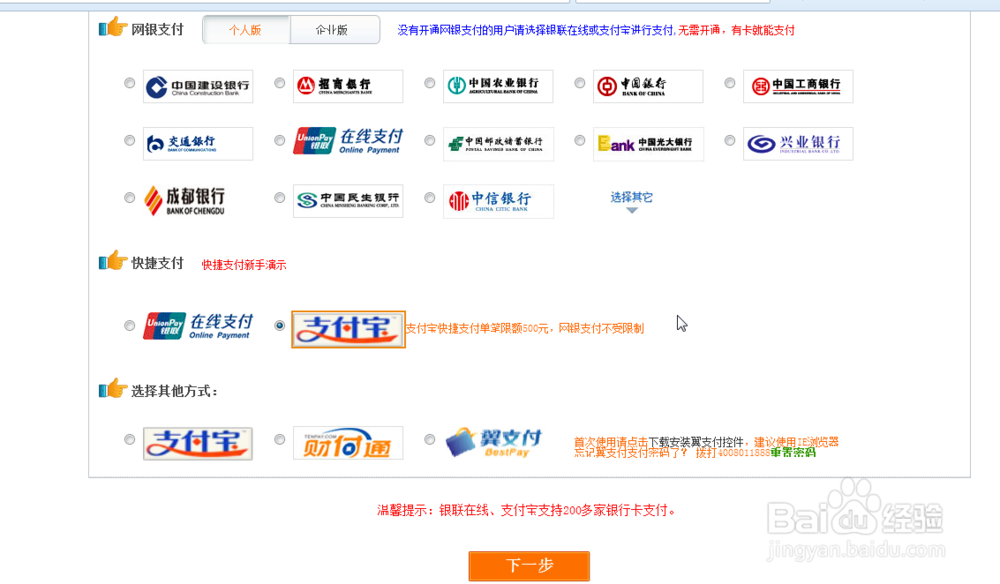Screen dimensions: 1000x584
Task: Open the 快捷支付新手演示 link
Action: click(244, 265)
